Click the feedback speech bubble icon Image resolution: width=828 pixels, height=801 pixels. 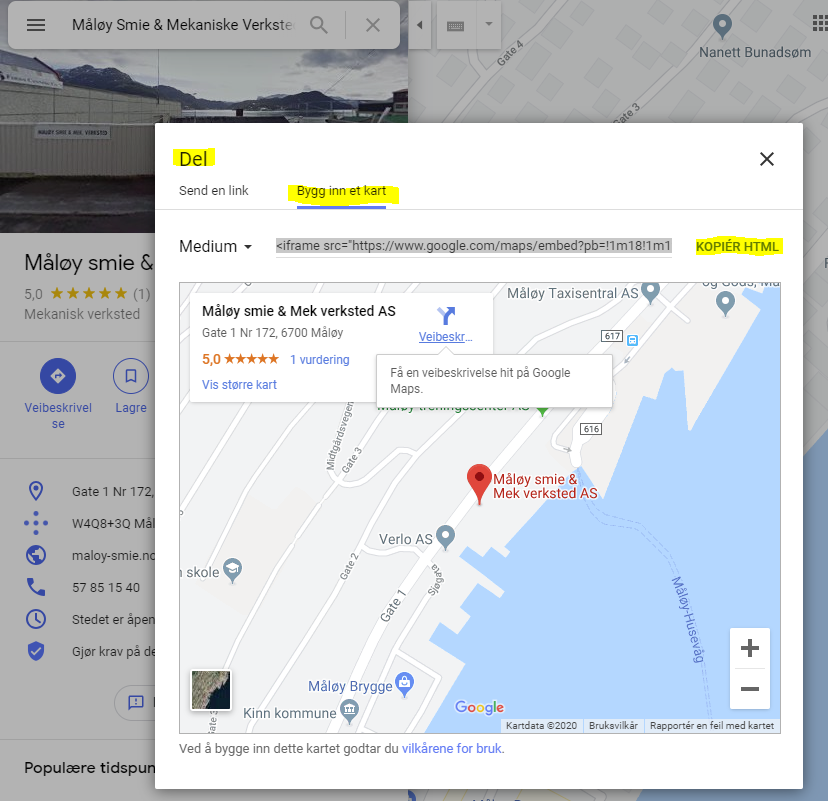(x=136, y=702)
